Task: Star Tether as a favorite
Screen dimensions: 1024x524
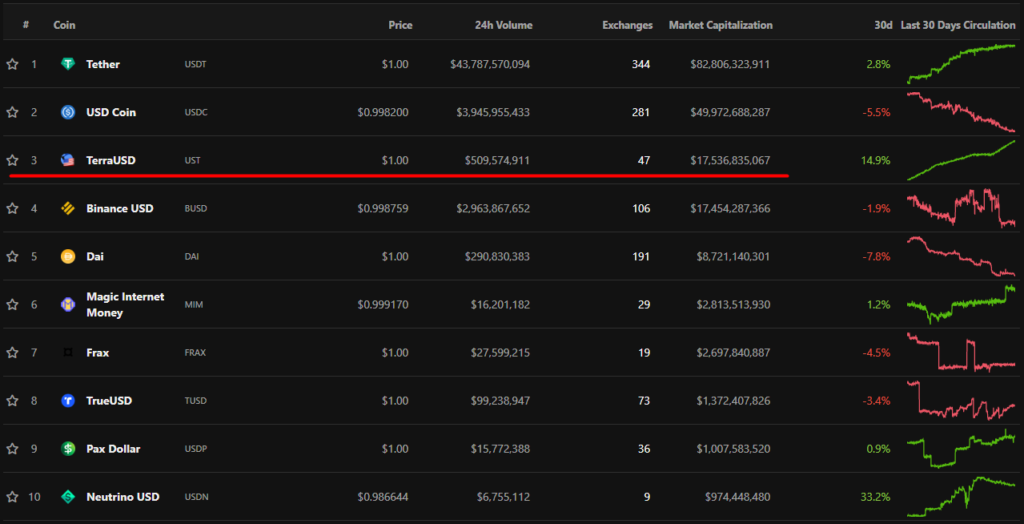Action: pos(13,64)
